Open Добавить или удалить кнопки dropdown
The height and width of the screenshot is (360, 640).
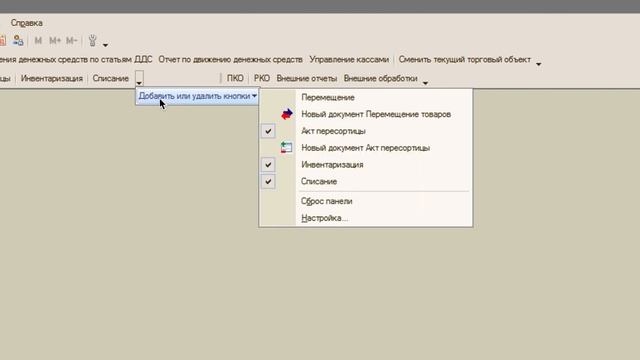[198, 96]
